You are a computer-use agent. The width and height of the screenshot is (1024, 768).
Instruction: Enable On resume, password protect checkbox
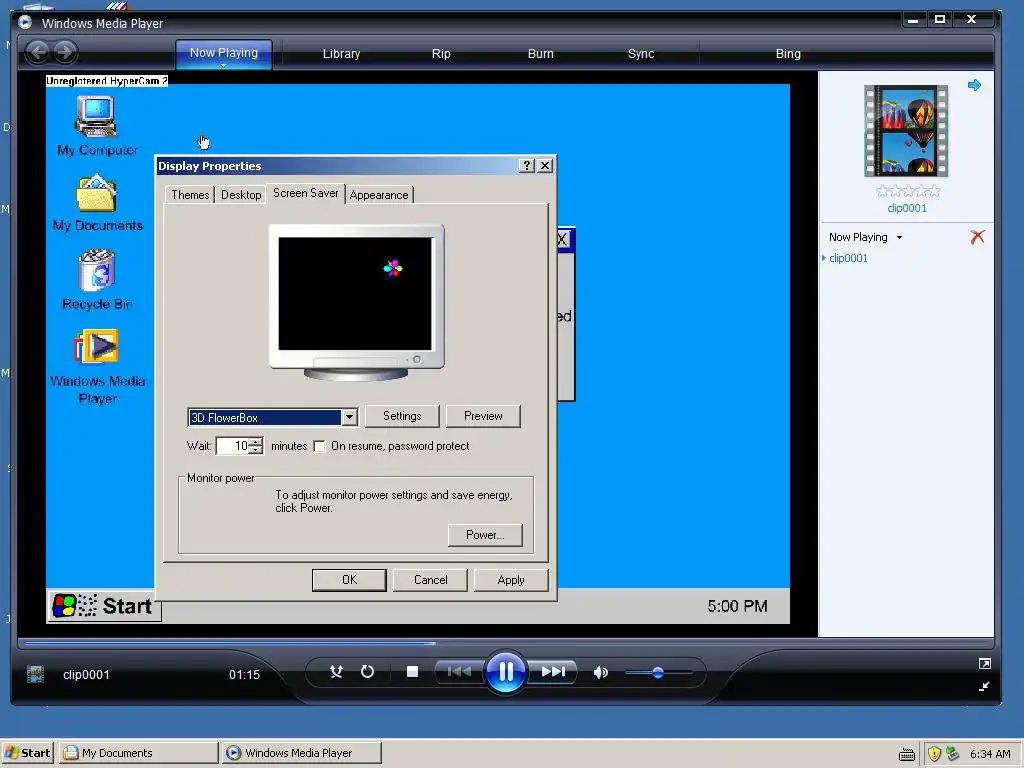pos(319,446)
